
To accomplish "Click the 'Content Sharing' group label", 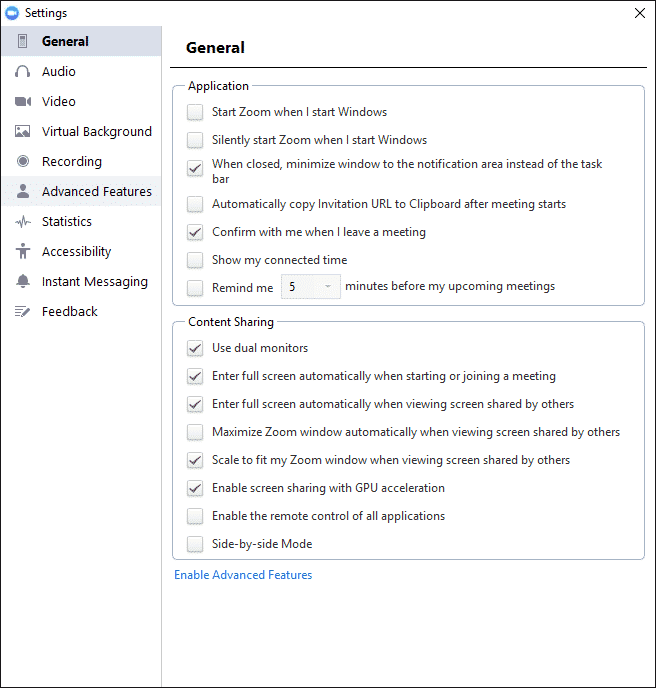I will pyautogui.click(x=231, y=322).
